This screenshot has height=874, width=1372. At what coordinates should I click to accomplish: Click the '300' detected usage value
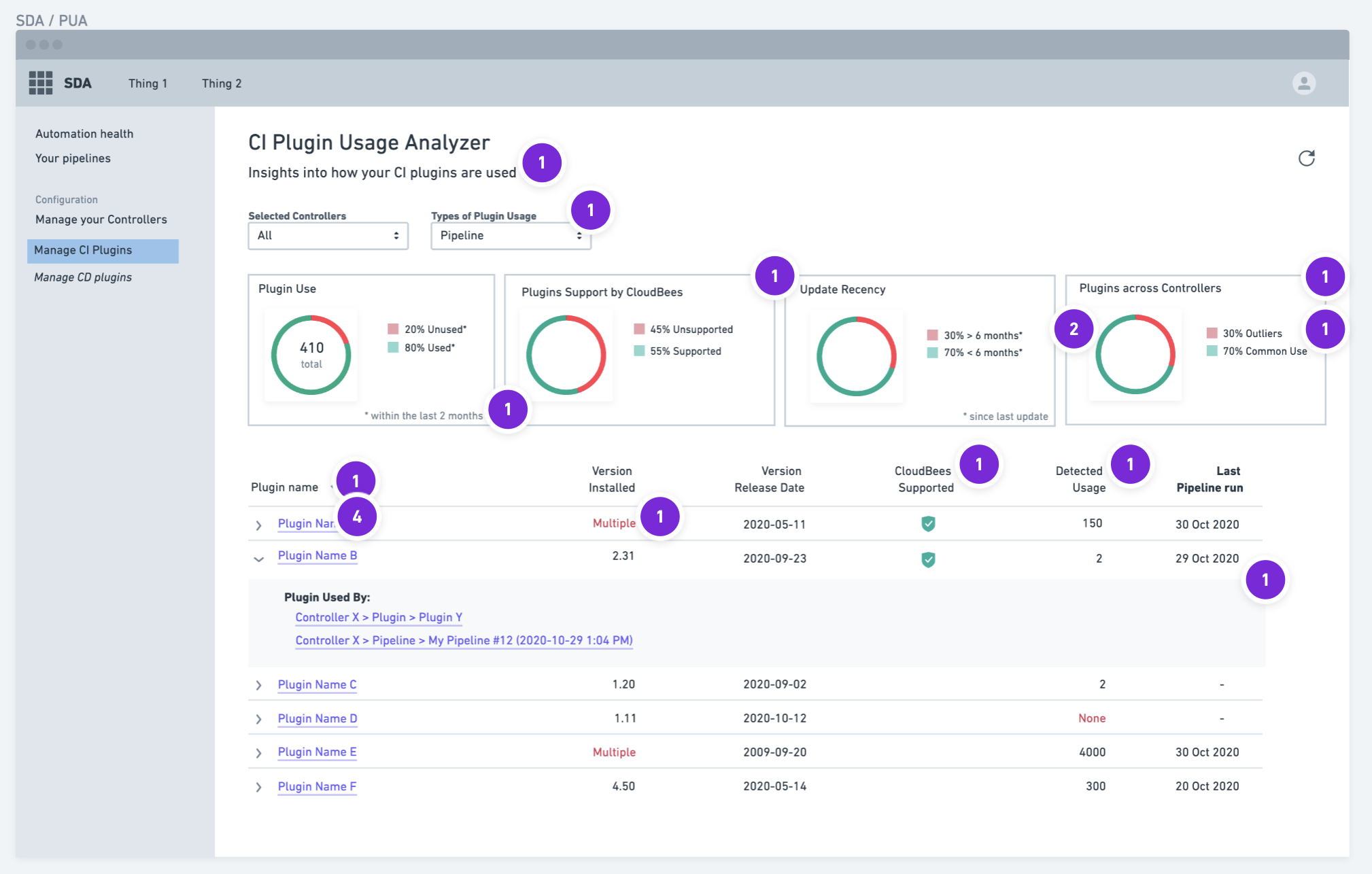click(x=1095, y=786)
